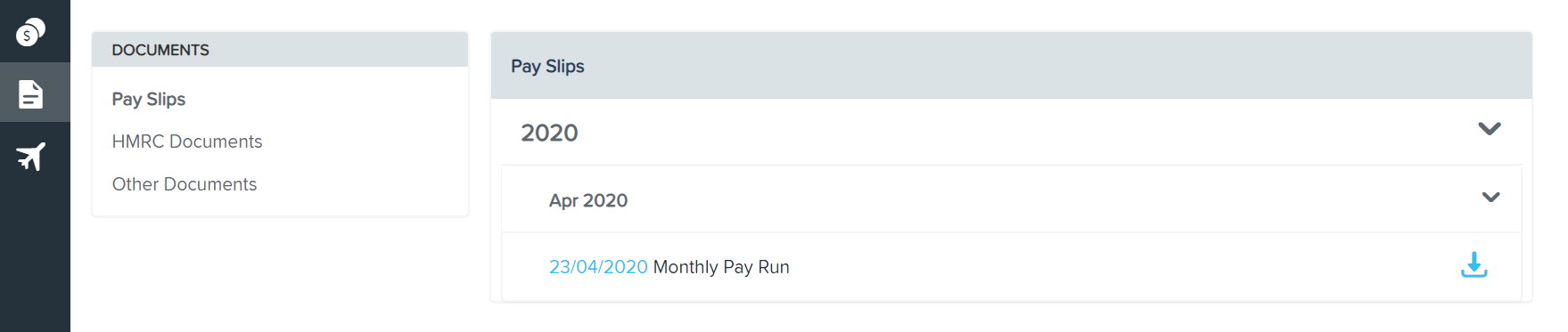Click the DOCUMENTS panel header
Viewport: 1568px width, 332px height.
(280, 50)
